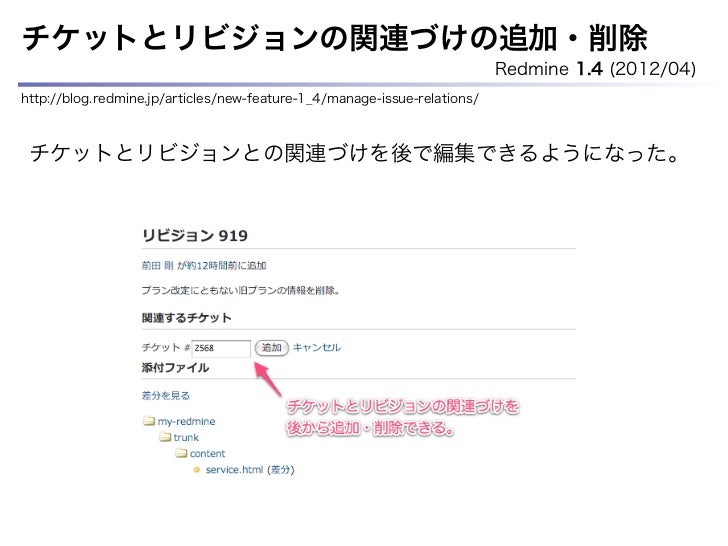Click the (差分) link next to service.html
The image size is (728, 546).
(281, 470)
